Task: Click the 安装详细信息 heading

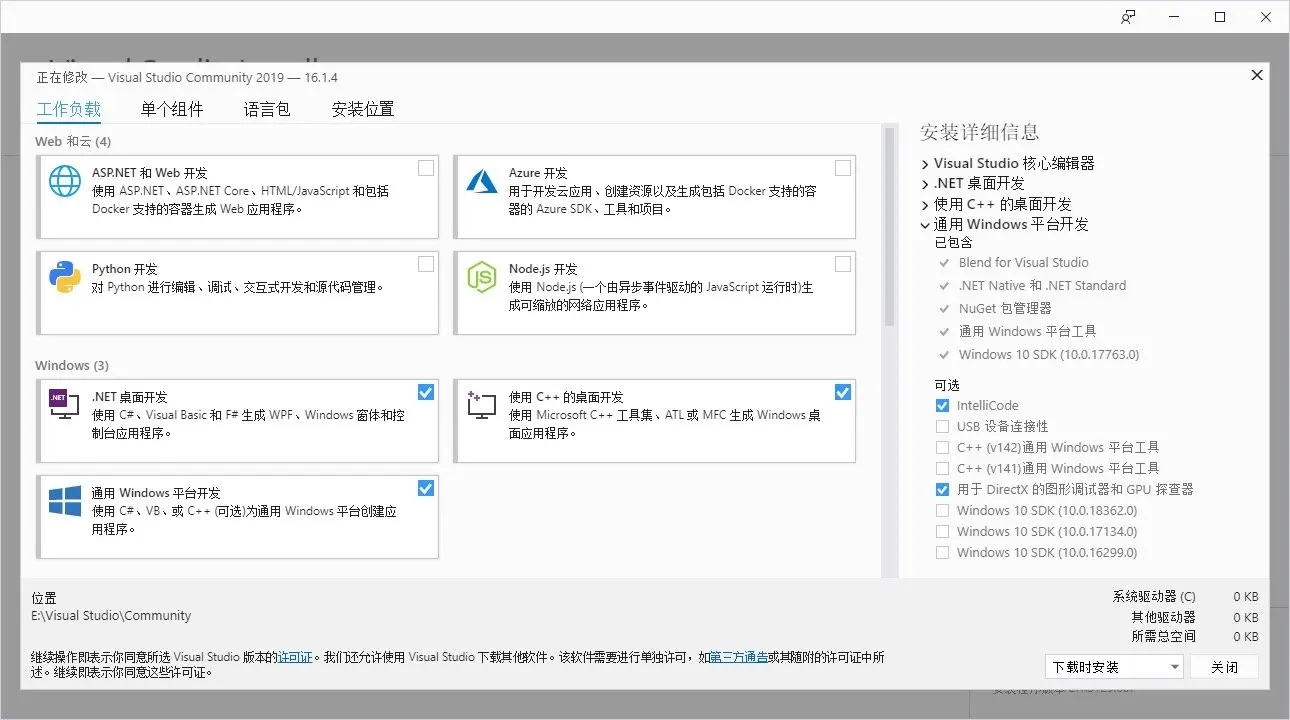Action: [979, 132]
